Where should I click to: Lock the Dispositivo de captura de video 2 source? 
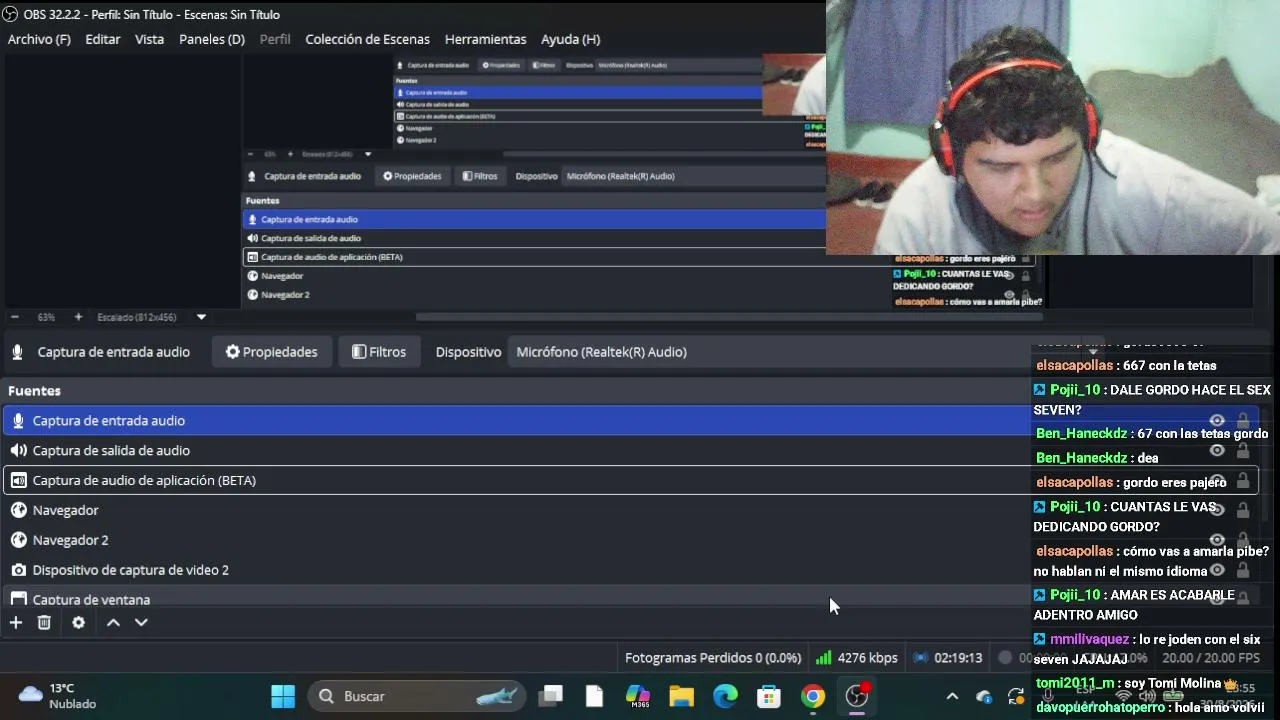click(1243, 570)
